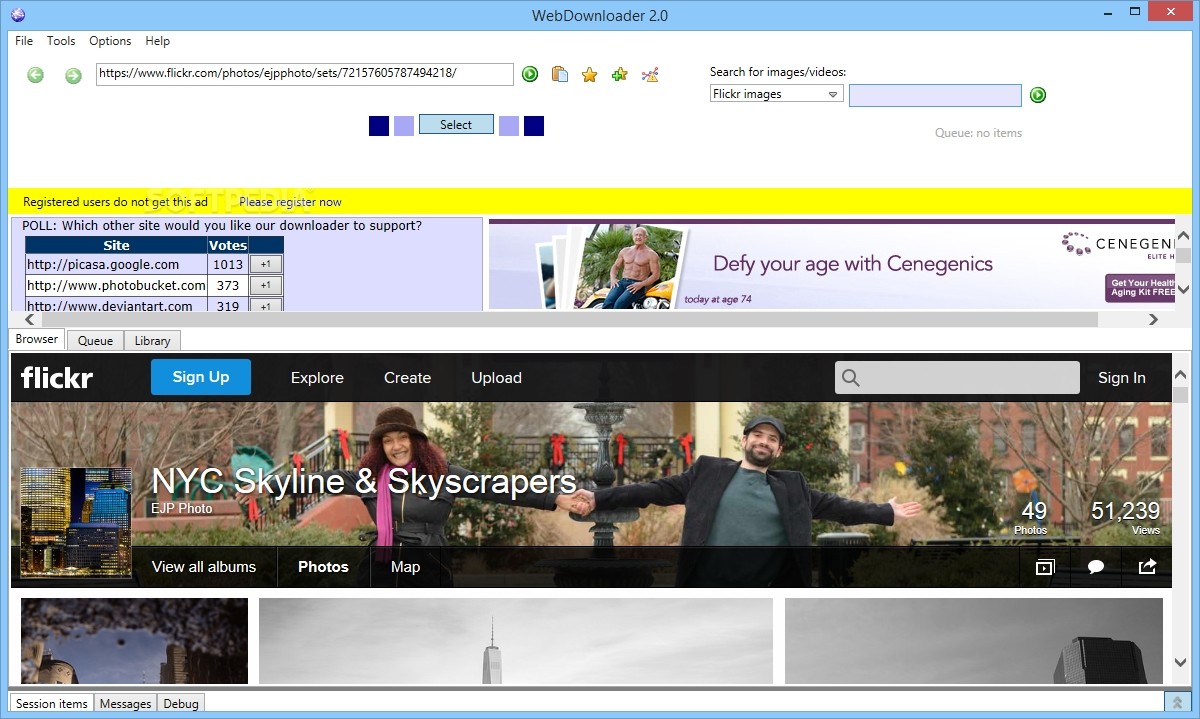Click the icon right of the star-plus icon
This screenshot has height=719, width=1200.
pyautogui.click(x=650, y=74)
